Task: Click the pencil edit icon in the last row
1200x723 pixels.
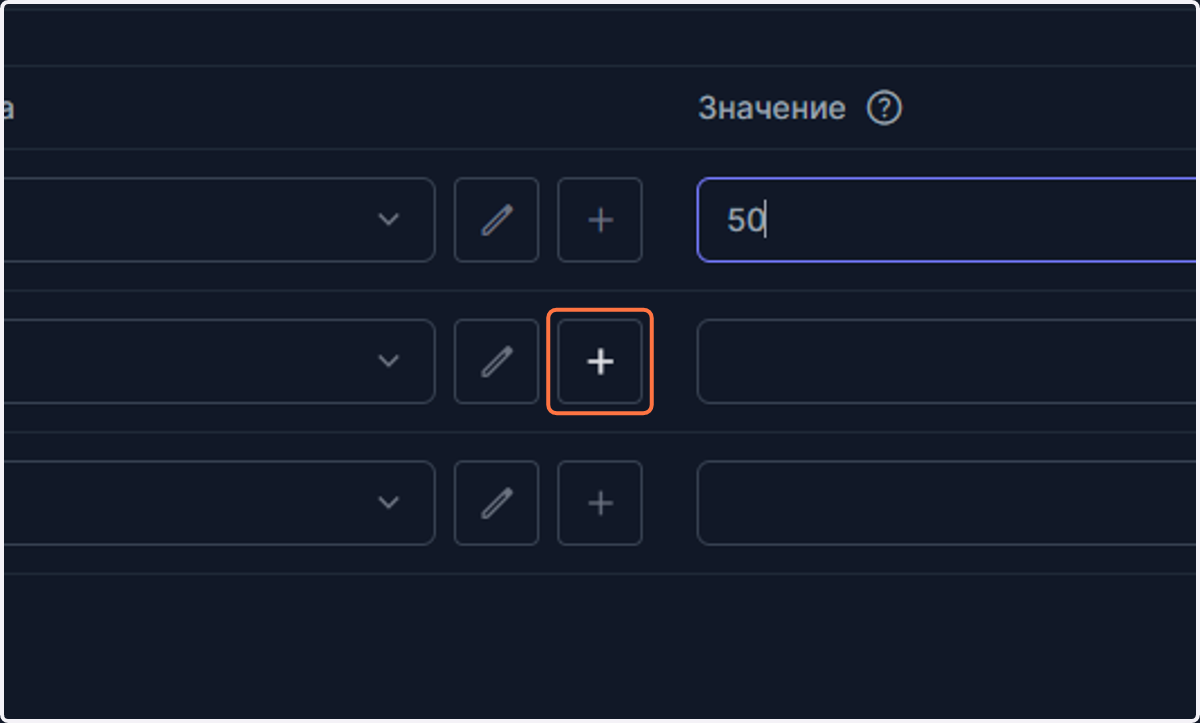Action: tap(496, 503)
